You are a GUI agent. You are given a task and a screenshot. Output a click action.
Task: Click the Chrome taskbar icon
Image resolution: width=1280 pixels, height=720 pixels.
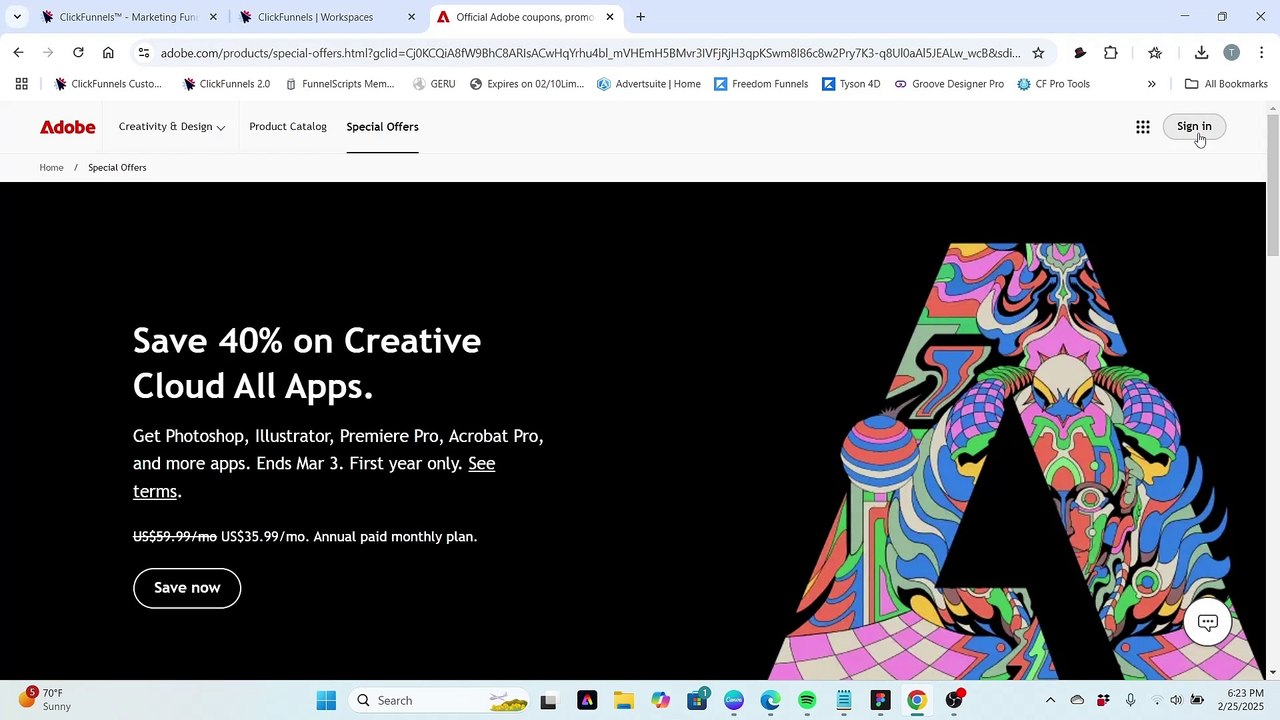[917, 700]
